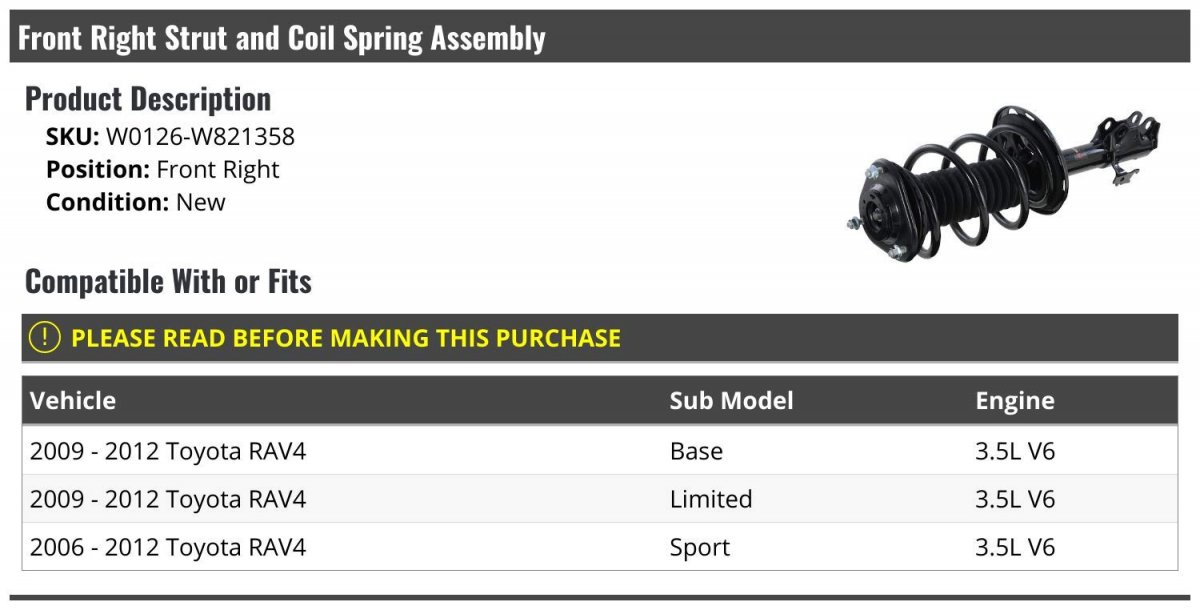Viewport: 1200px width, 610px height.
Task: Click the Vehicle column header
Action: pyautogui.click(x=73, y=401)
